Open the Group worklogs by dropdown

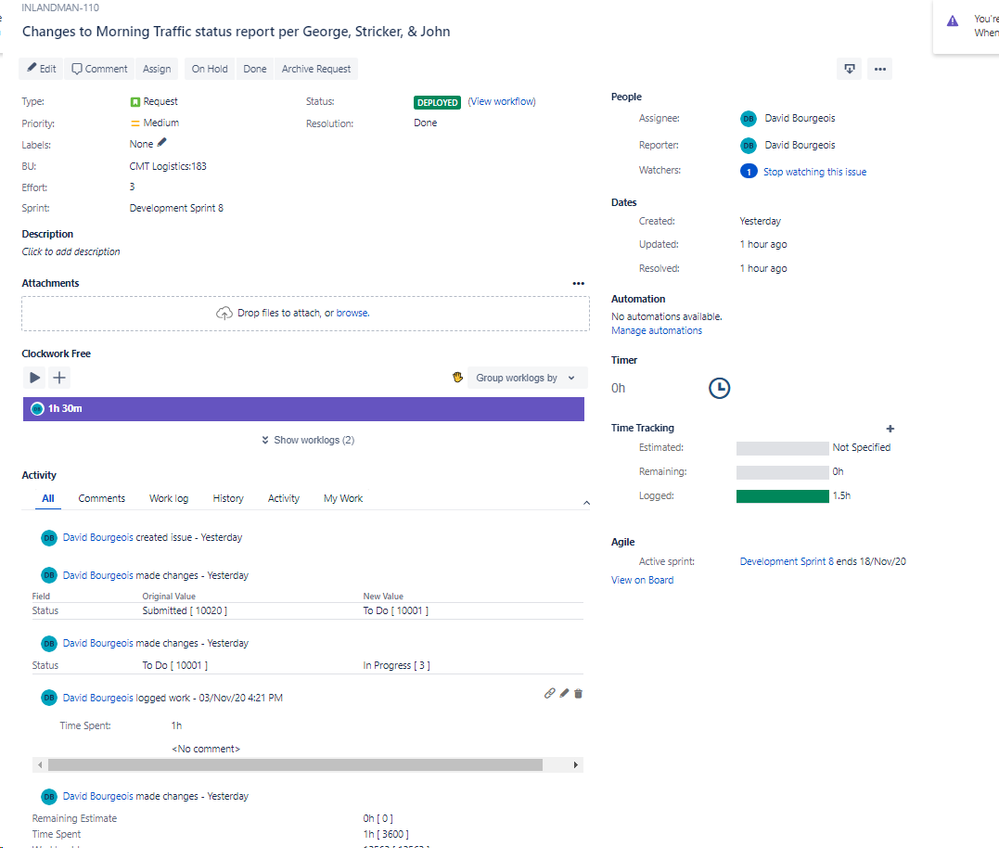tap(526, 378)
